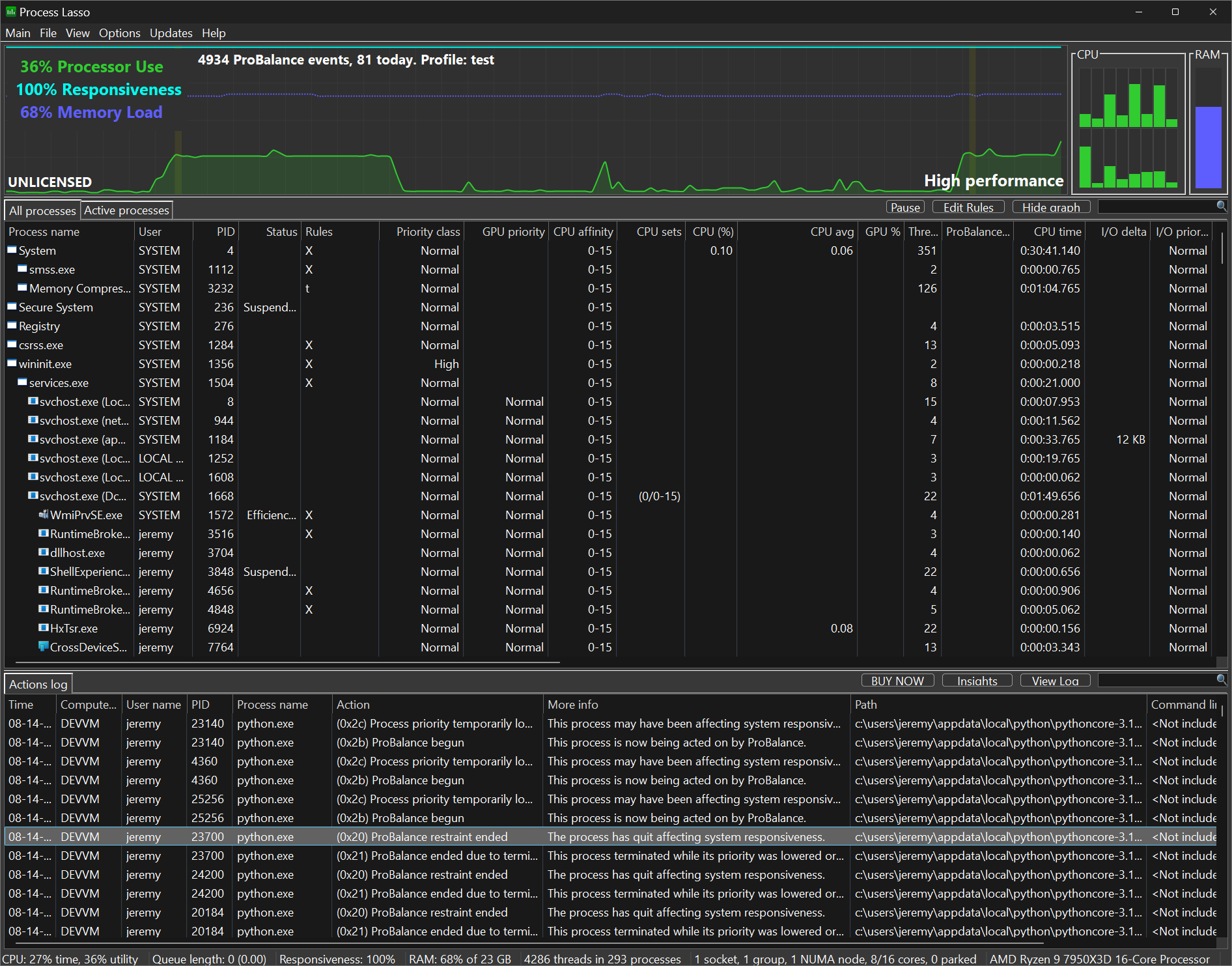Click the dllhost.exe process icon
Image resolution: width=1232 pixels, height=966 pixels.
44,552
